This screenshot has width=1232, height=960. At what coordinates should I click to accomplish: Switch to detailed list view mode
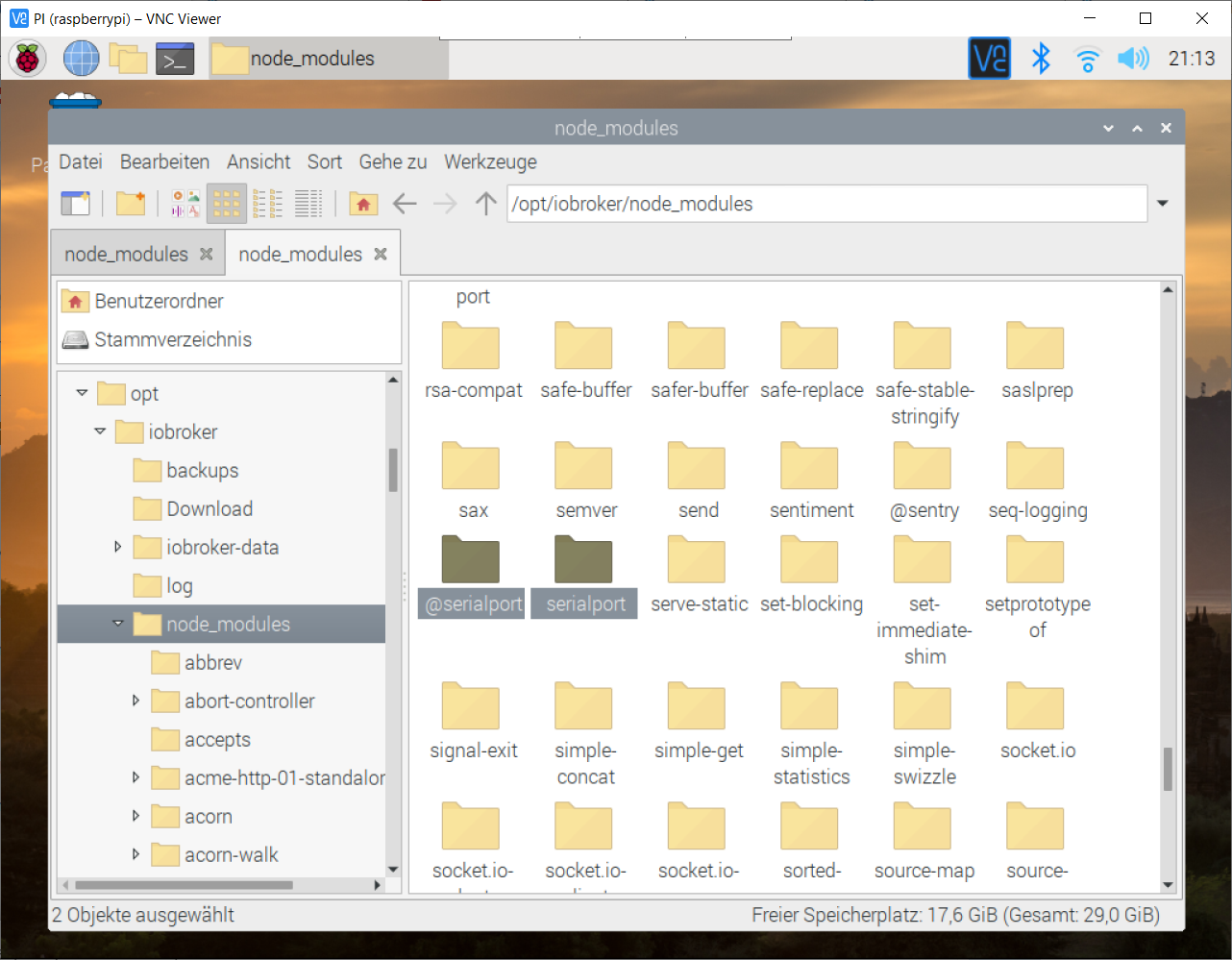coord(308,203)
